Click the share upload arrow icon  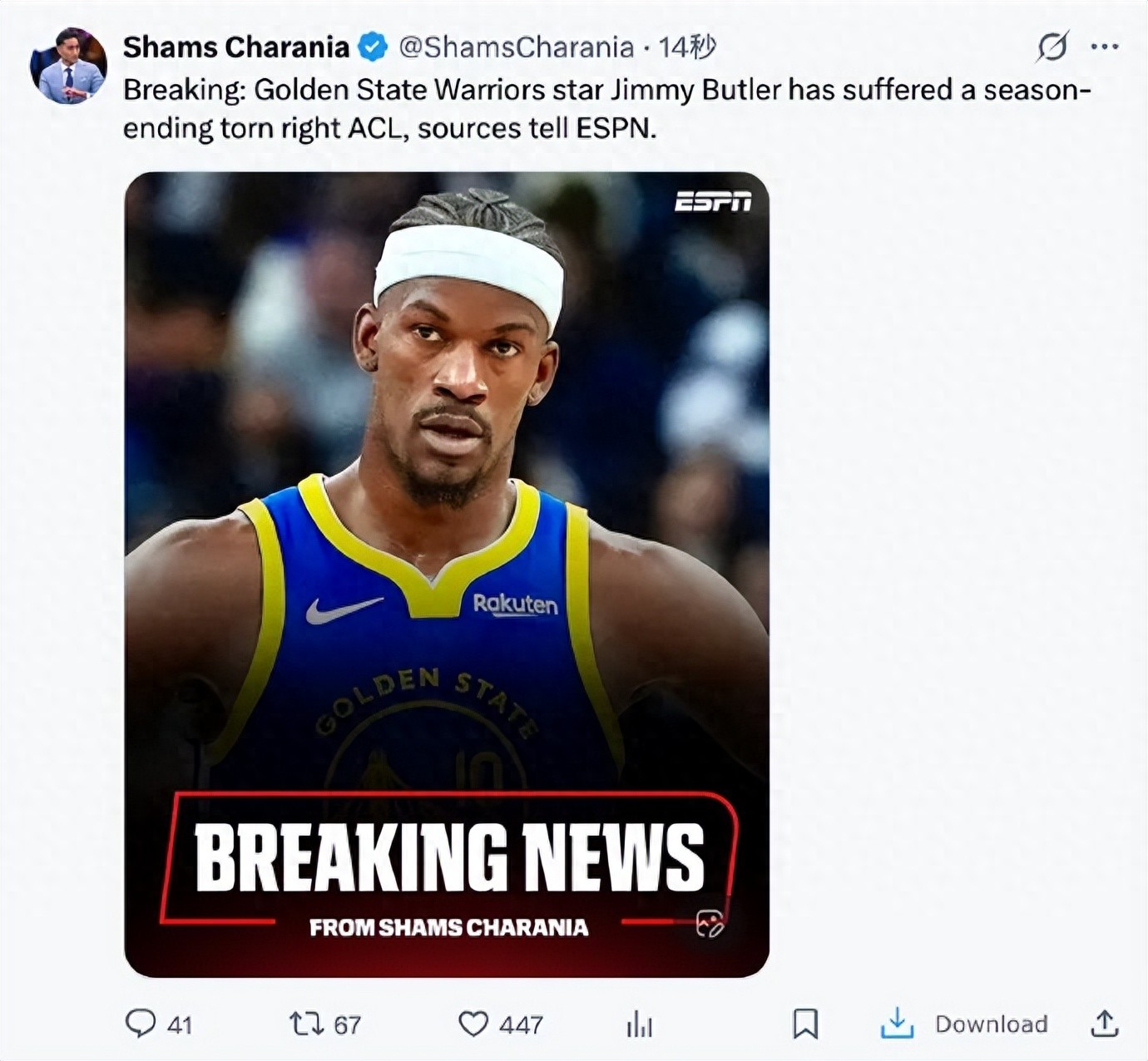pyautogui.click(x=1106, y=1024)
